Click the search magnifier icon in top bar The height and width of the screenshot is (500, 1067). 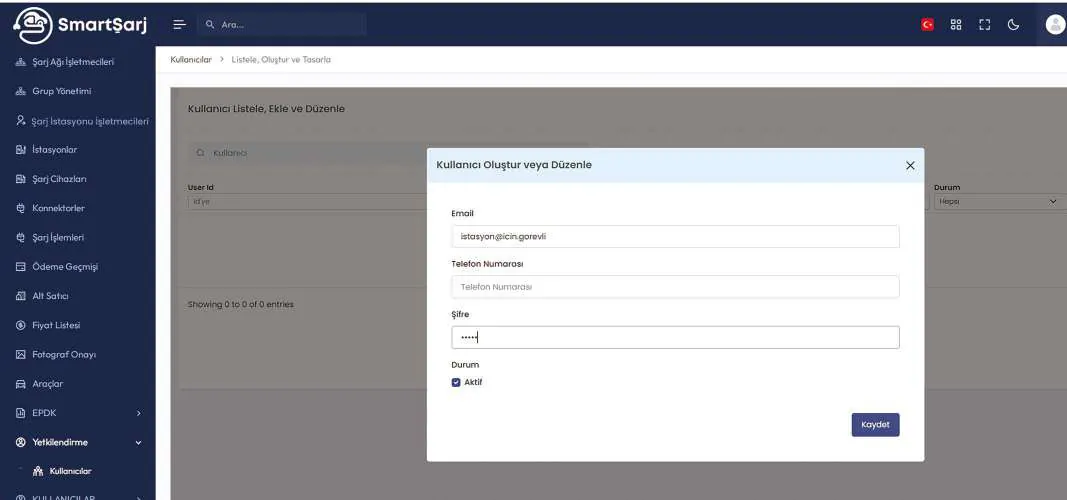click(x=210, y=24)
